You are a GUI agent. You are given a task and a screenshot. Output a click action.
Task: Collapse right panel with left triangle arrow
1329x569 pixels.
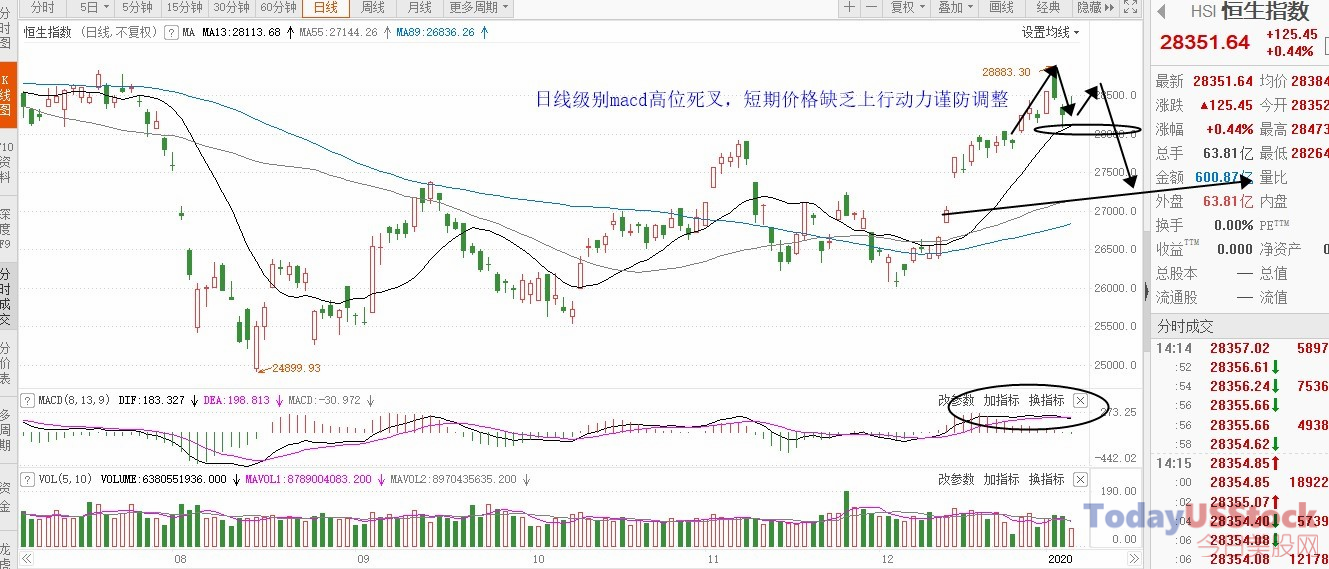click(1160, 12)
